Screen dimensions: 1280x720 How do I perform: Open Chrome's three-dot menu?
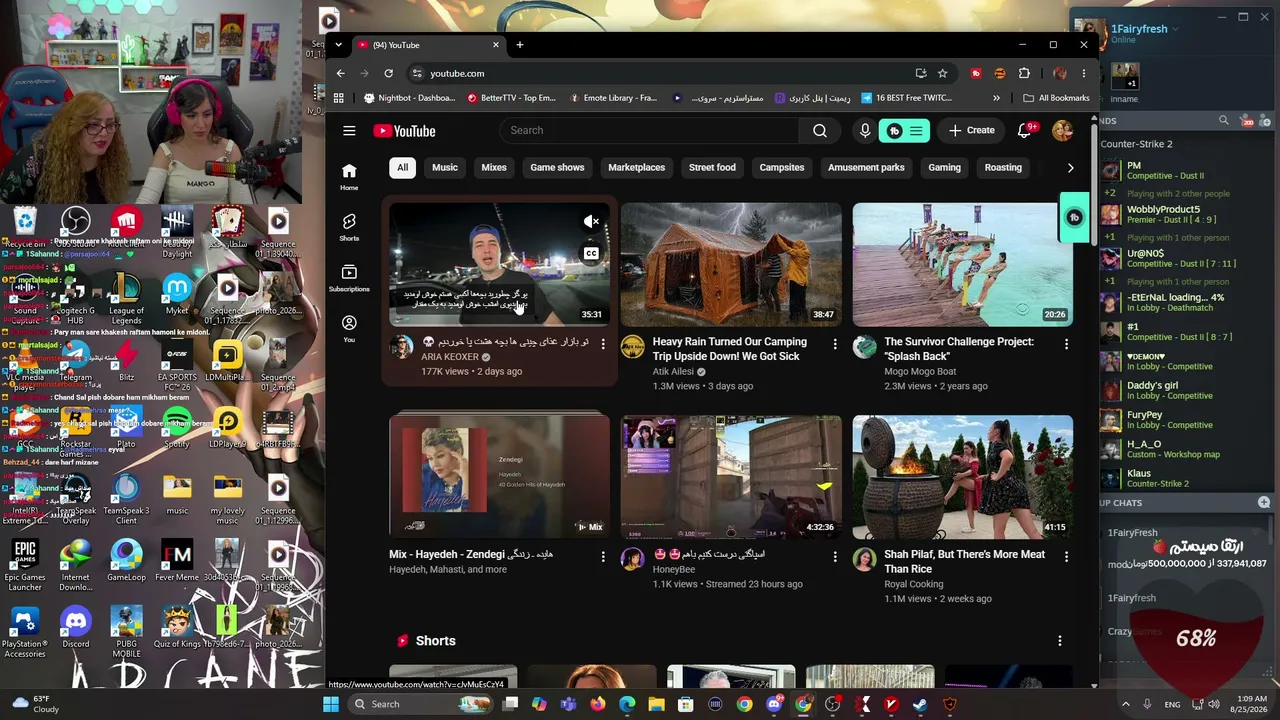[x=1083, y=73]
